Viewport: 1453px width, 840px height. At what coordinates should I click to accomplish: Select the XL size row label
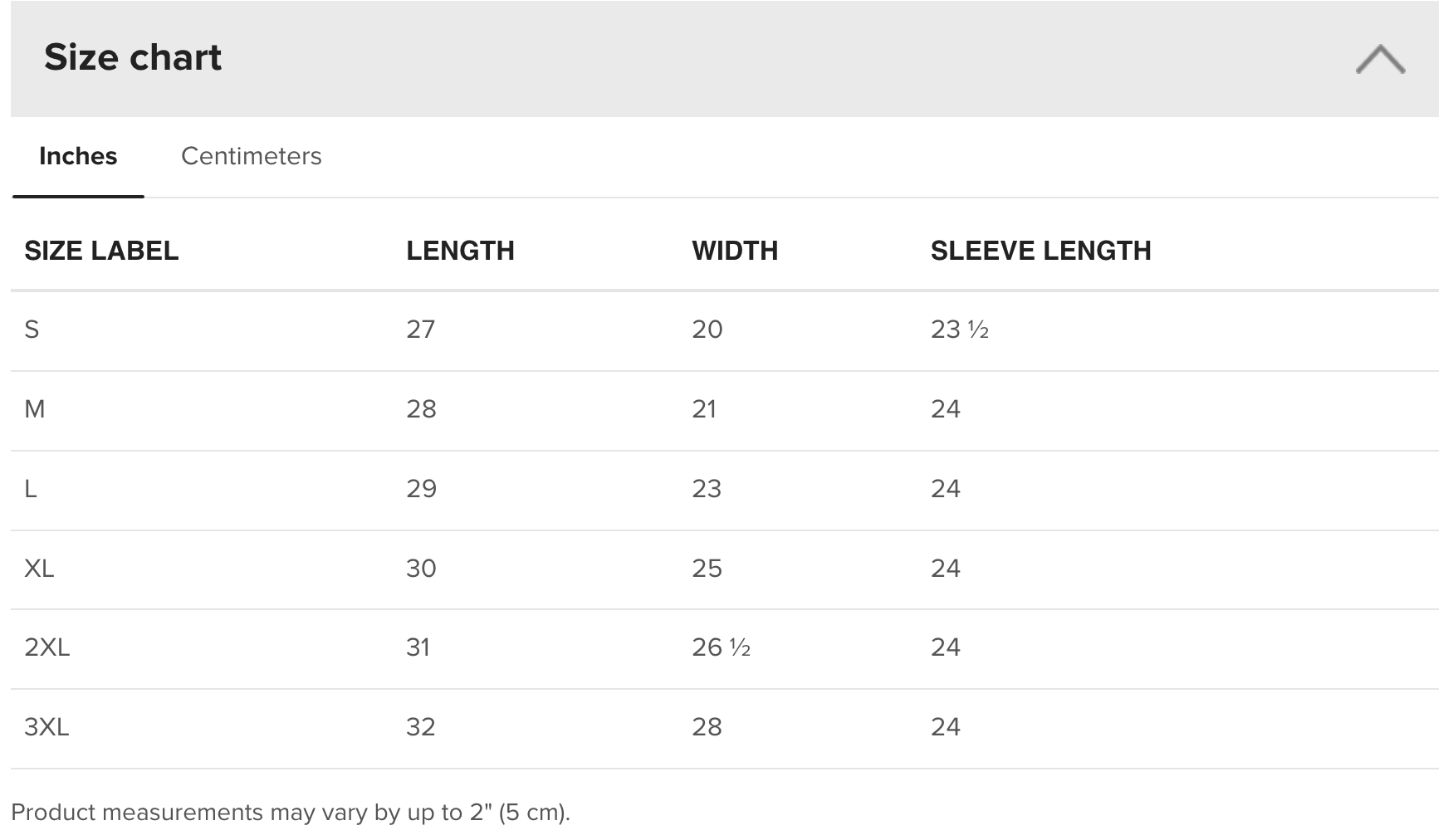pos(39,569)
